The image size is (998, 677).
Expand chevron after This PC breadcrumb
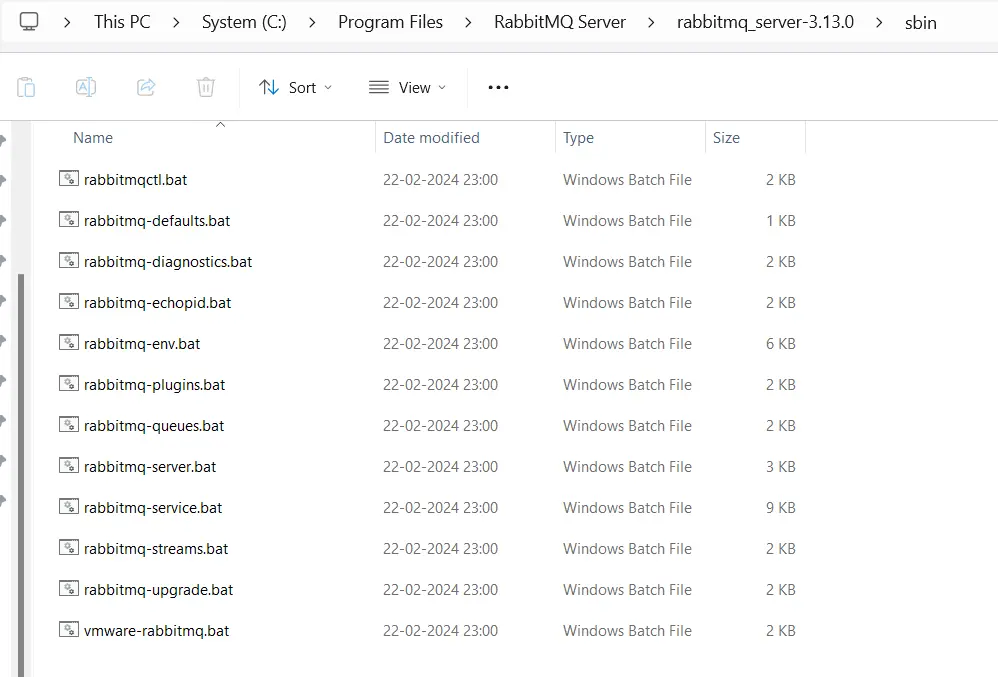(x=176, y=23)
